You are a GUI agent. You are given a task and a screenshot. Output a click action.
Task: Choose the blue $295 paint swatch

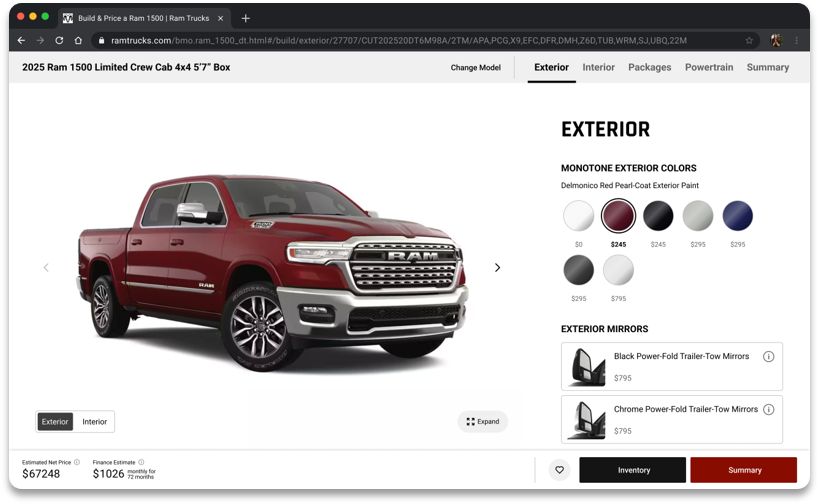click(x=738, y=216)
